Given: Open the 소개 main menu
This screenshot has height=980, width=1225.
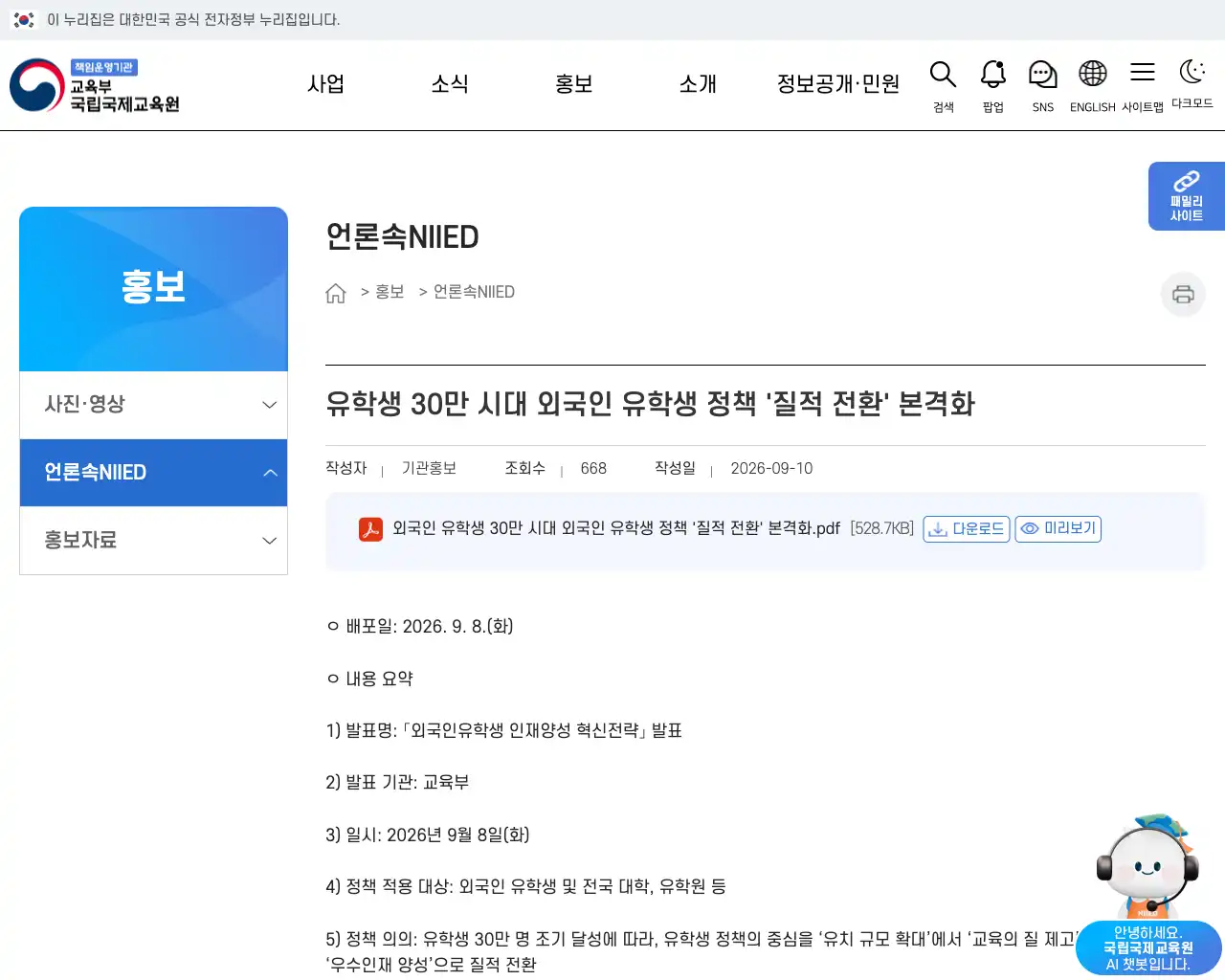Looking at the screenshot, I should point(698,84).
